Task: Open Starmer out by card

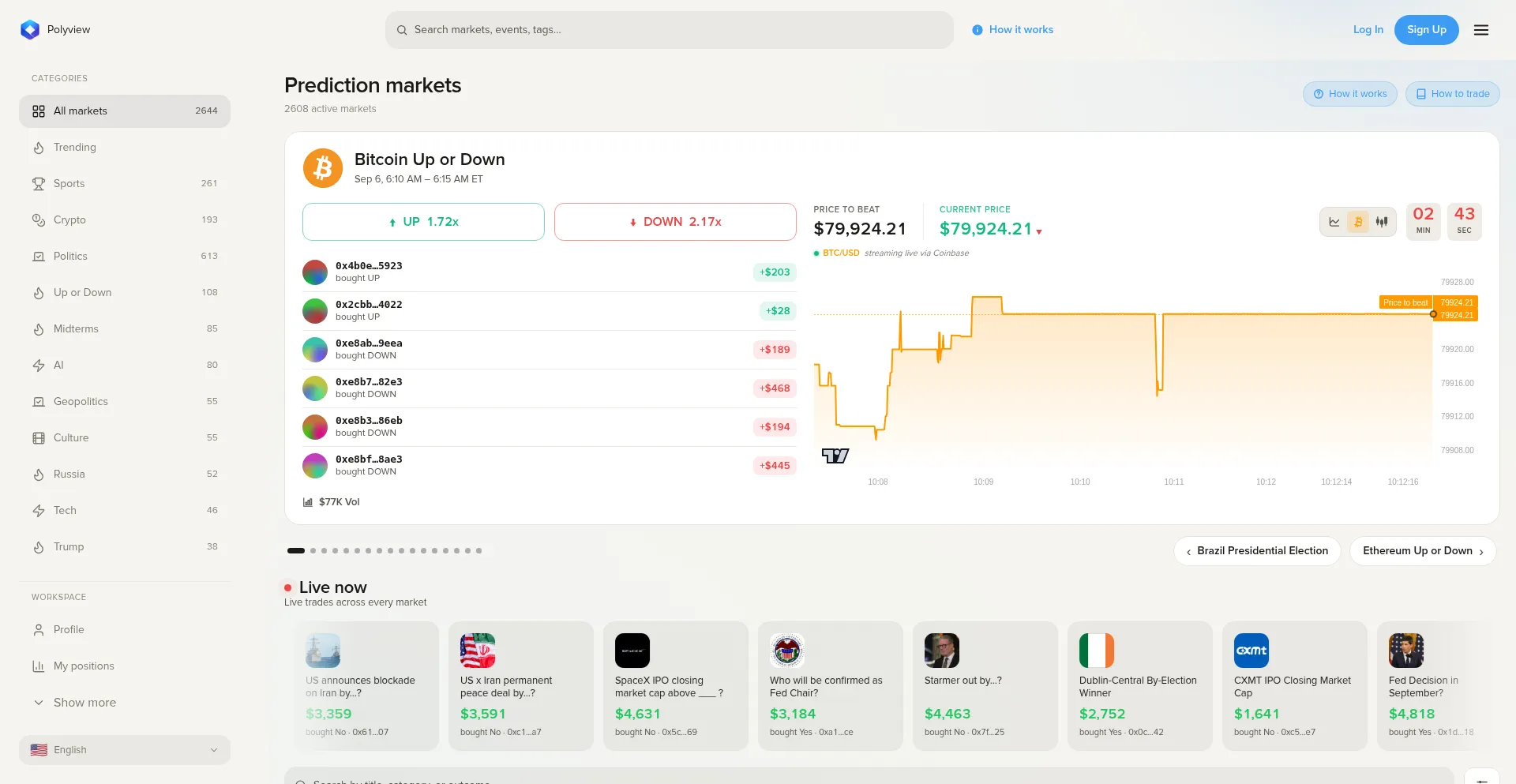Action: pos(985,686)
